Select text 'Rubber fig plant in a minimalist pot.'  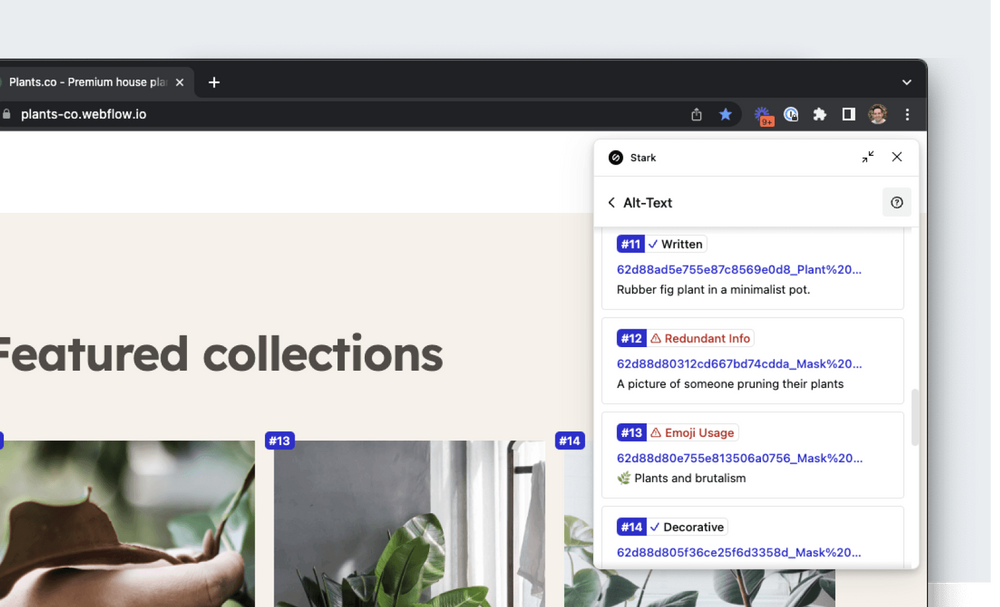(713, 289)
